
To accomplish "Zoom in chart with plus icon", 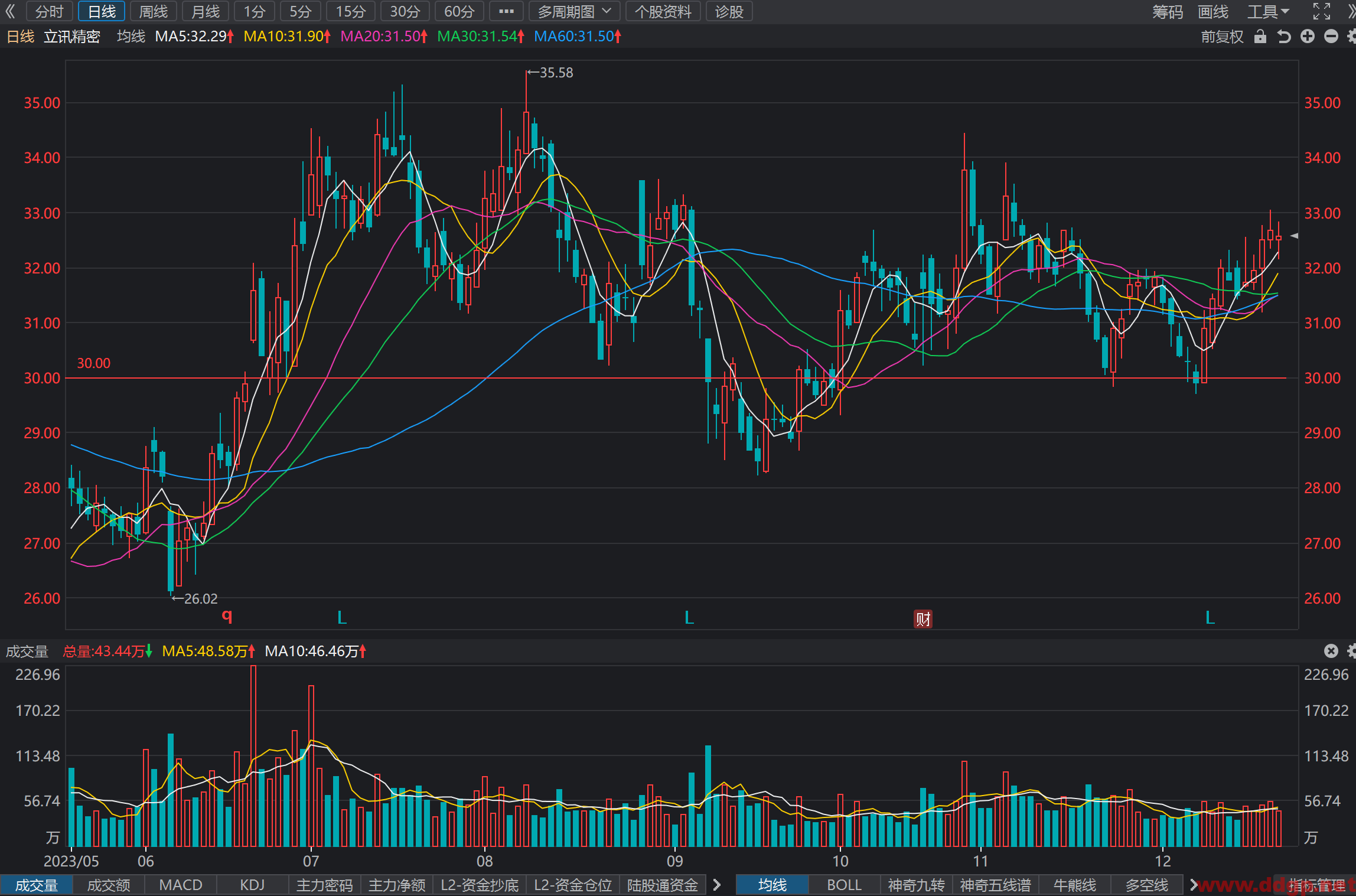I will click(1308, 37).
